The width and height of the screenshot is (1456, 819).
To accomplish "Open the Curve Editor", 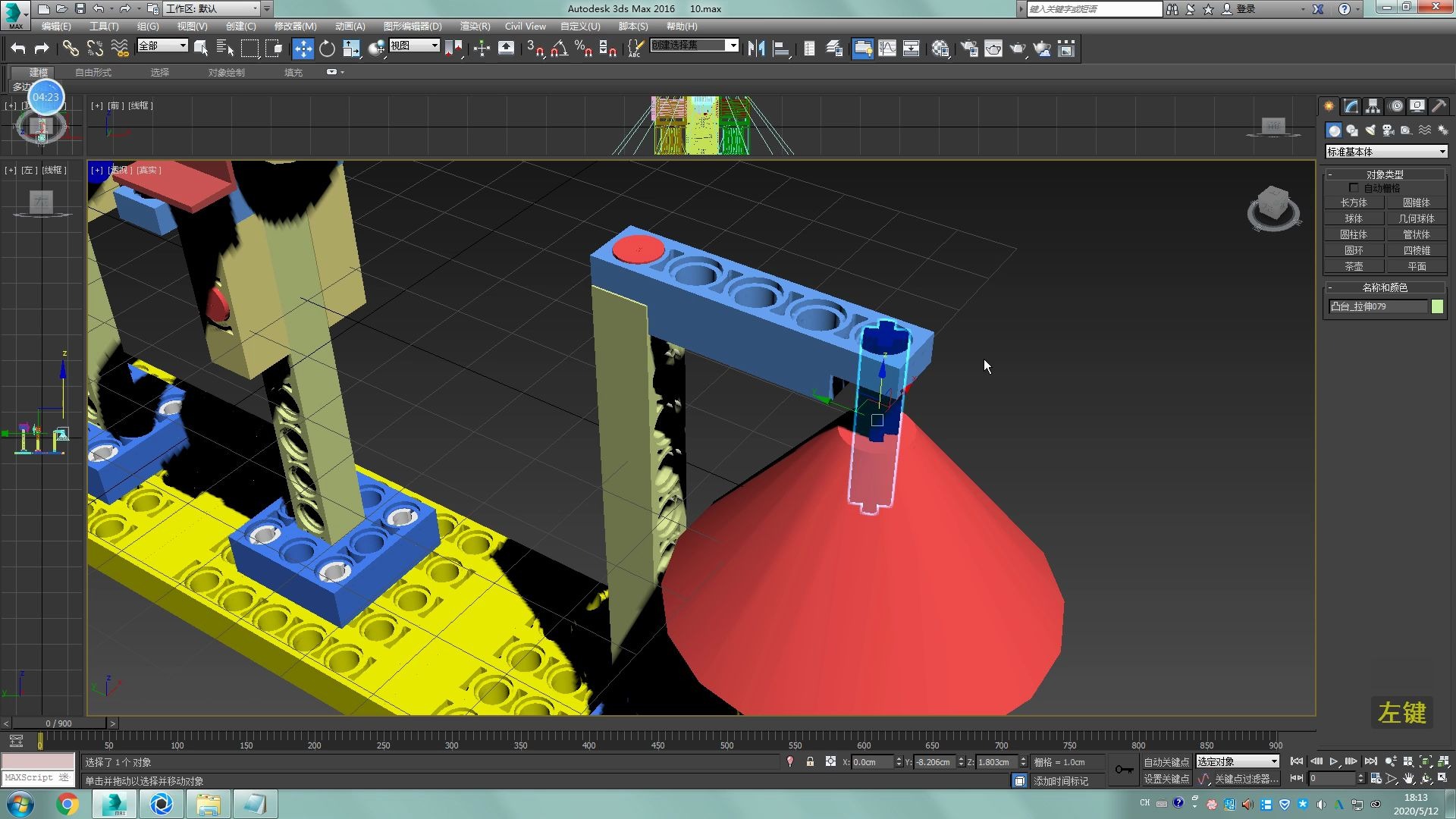I will tap(886, 49).
